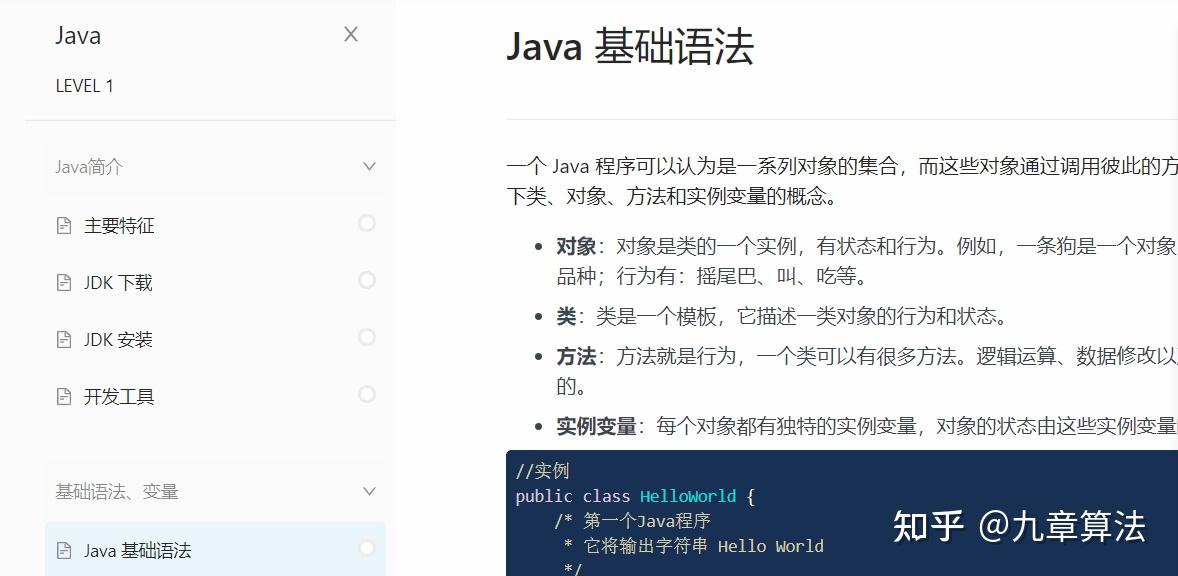Toggle the completion circle for 主要特征
The height and width of the screenshot is (576, 1178).
[367, 225]
